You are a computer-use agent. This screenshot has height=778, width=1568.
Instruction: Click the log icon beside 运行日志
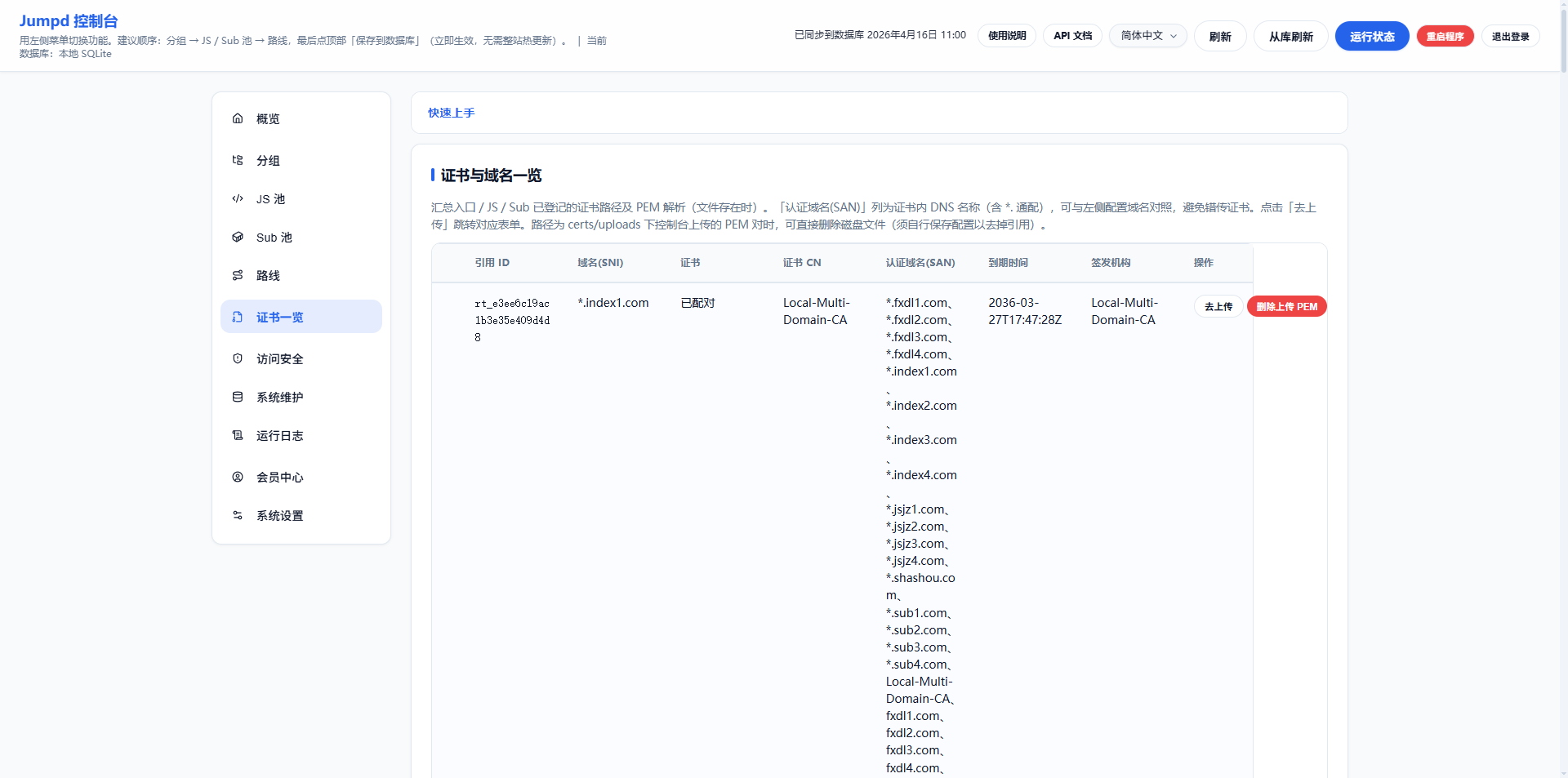pos(238,435)
